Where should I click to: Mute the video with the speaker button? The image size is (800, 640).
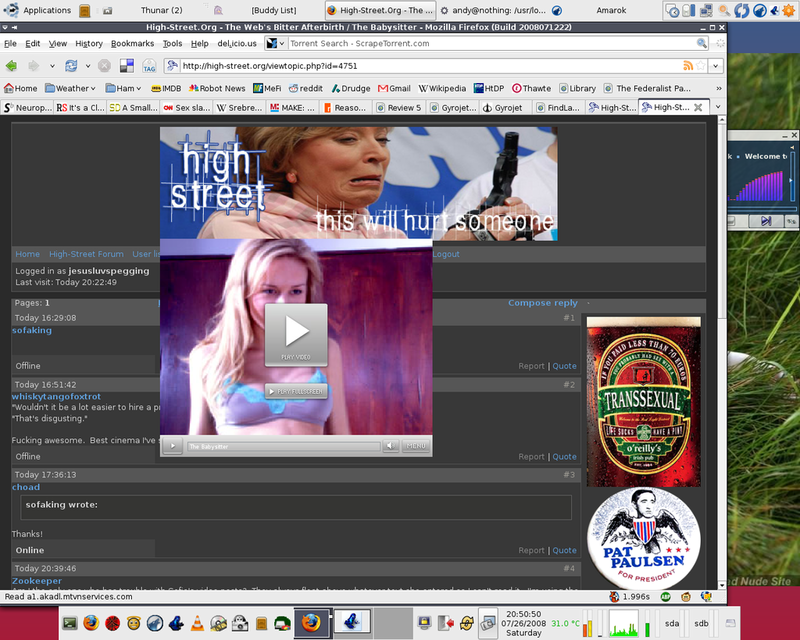390,446
